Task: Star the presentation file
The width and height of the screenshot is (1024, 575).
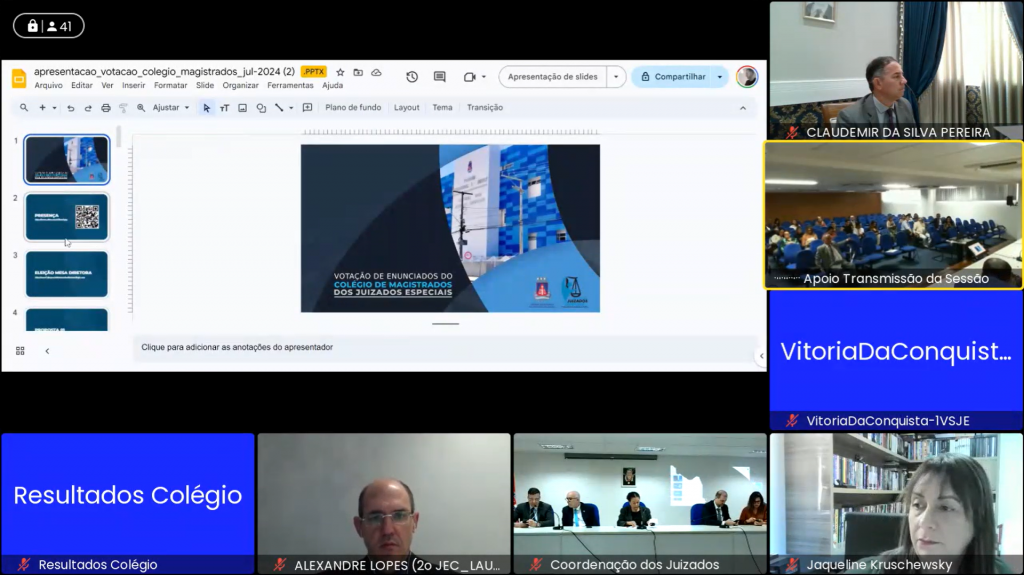Action: (x=340, y=72)
